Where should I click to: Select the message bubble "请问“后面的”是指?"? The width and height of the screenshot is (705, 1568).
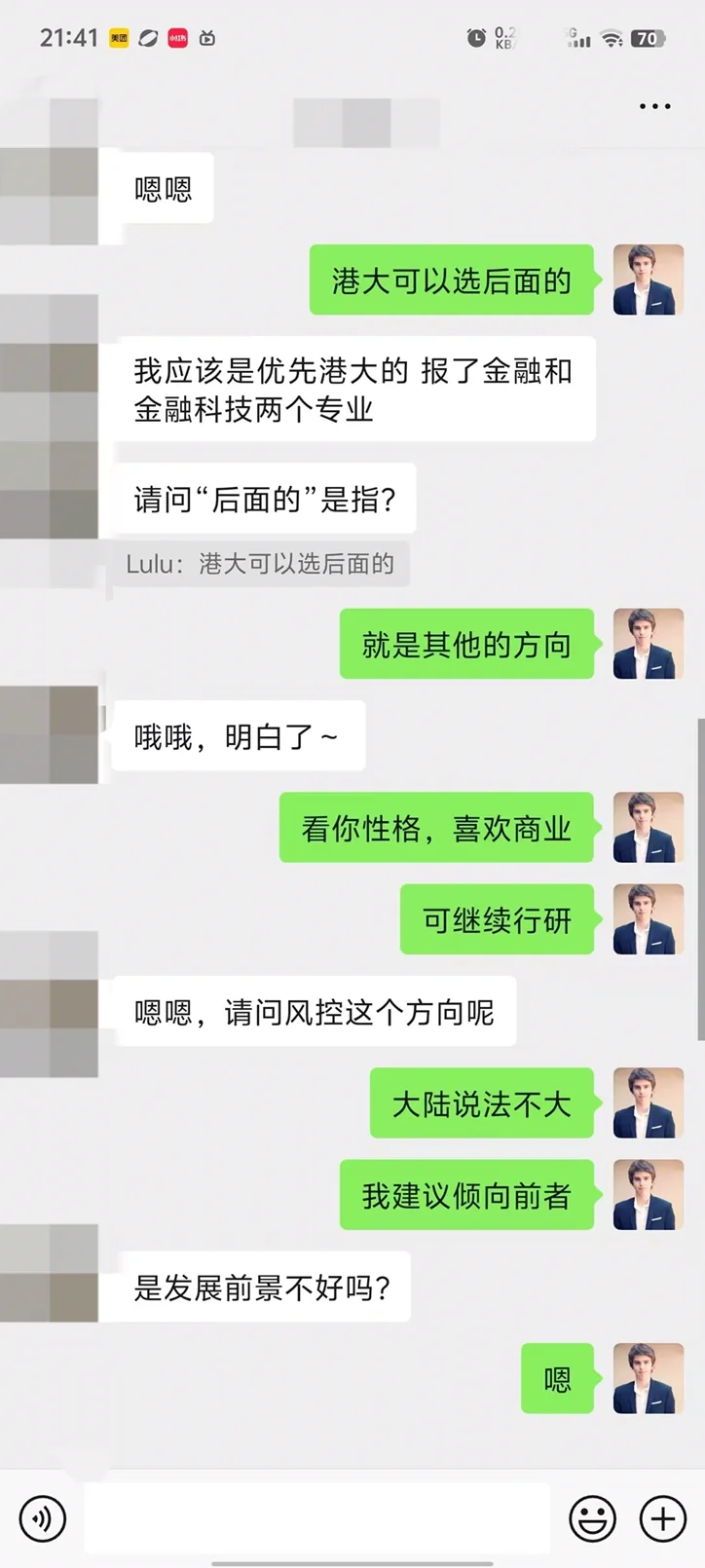pos(265,499)
